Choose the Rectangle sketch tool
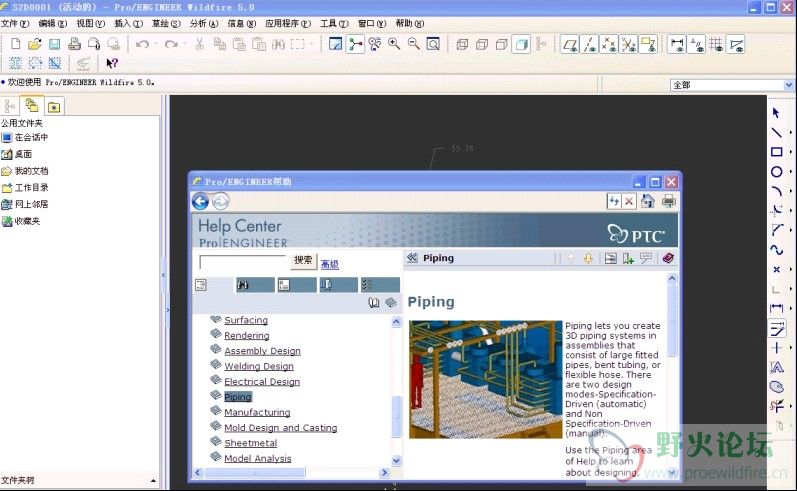This screenshot has width=797, height=491. click(776, 151)
